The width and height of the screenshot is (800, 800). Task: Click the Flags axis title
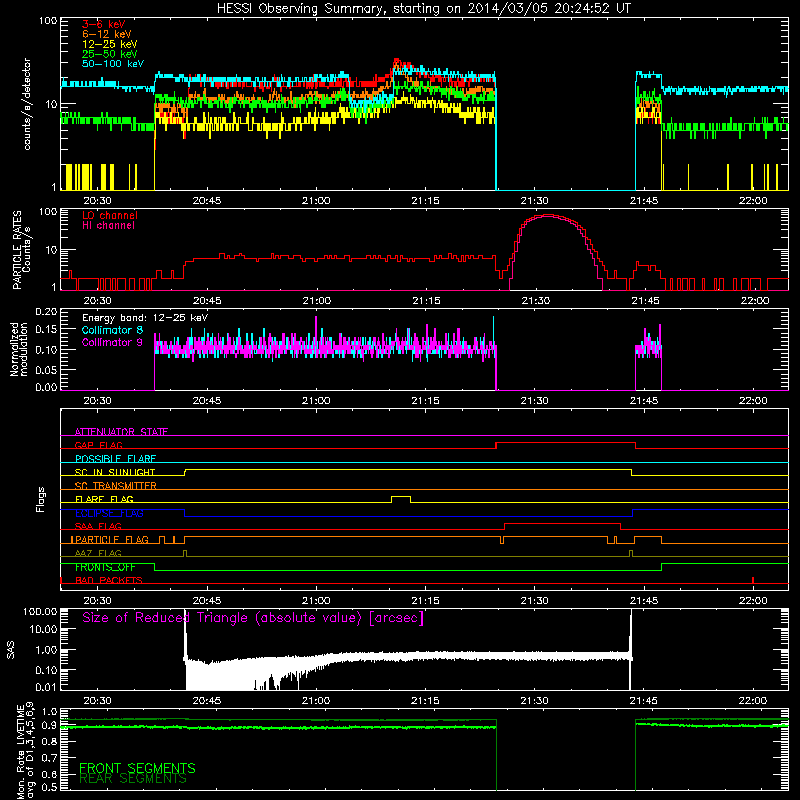tap(41, 499)
